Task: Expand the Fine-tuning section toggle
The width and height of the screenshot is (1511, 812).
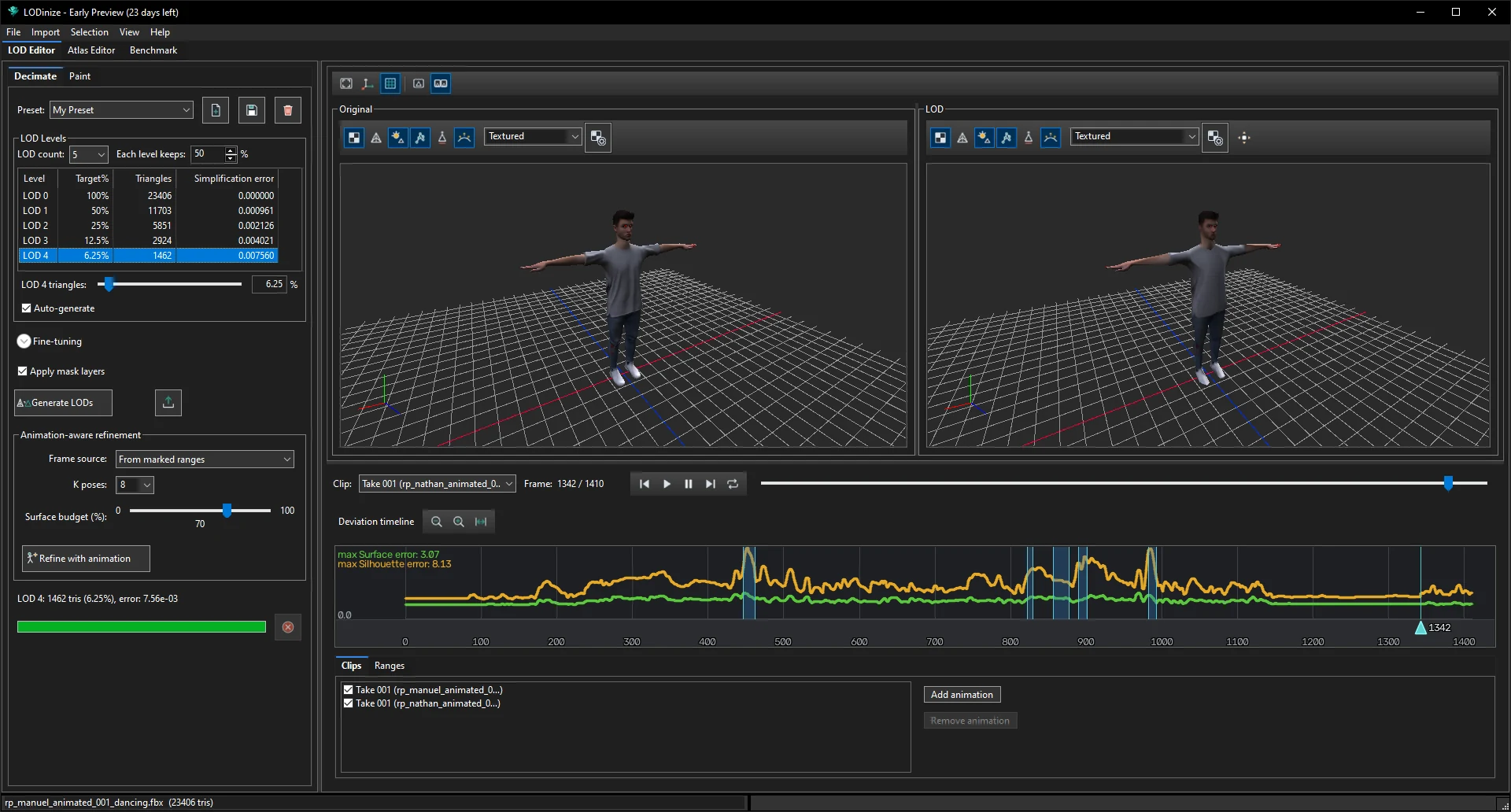Action: [x=24, y=341]
